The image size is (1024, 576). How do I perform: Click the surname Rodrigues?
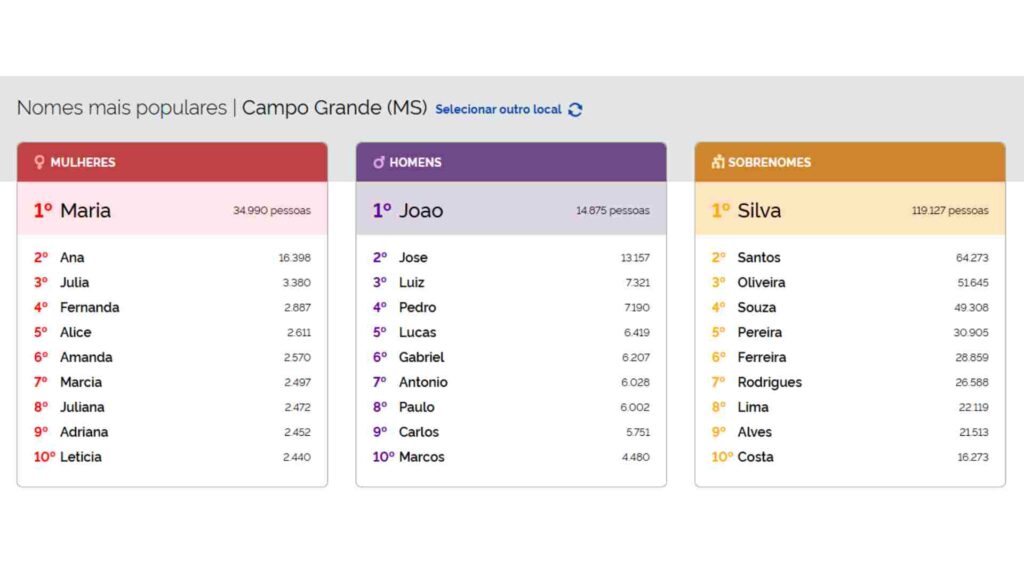[x=770, y=382]
